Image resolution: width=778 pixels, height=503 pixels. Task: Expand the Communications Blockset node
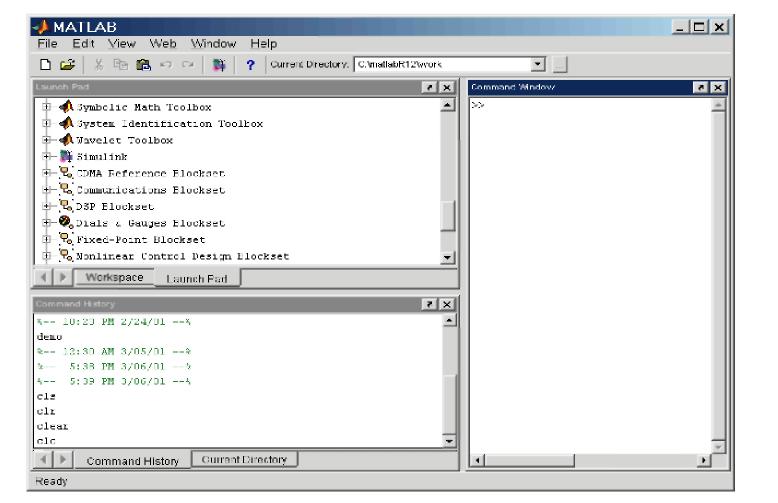[47, 189]
